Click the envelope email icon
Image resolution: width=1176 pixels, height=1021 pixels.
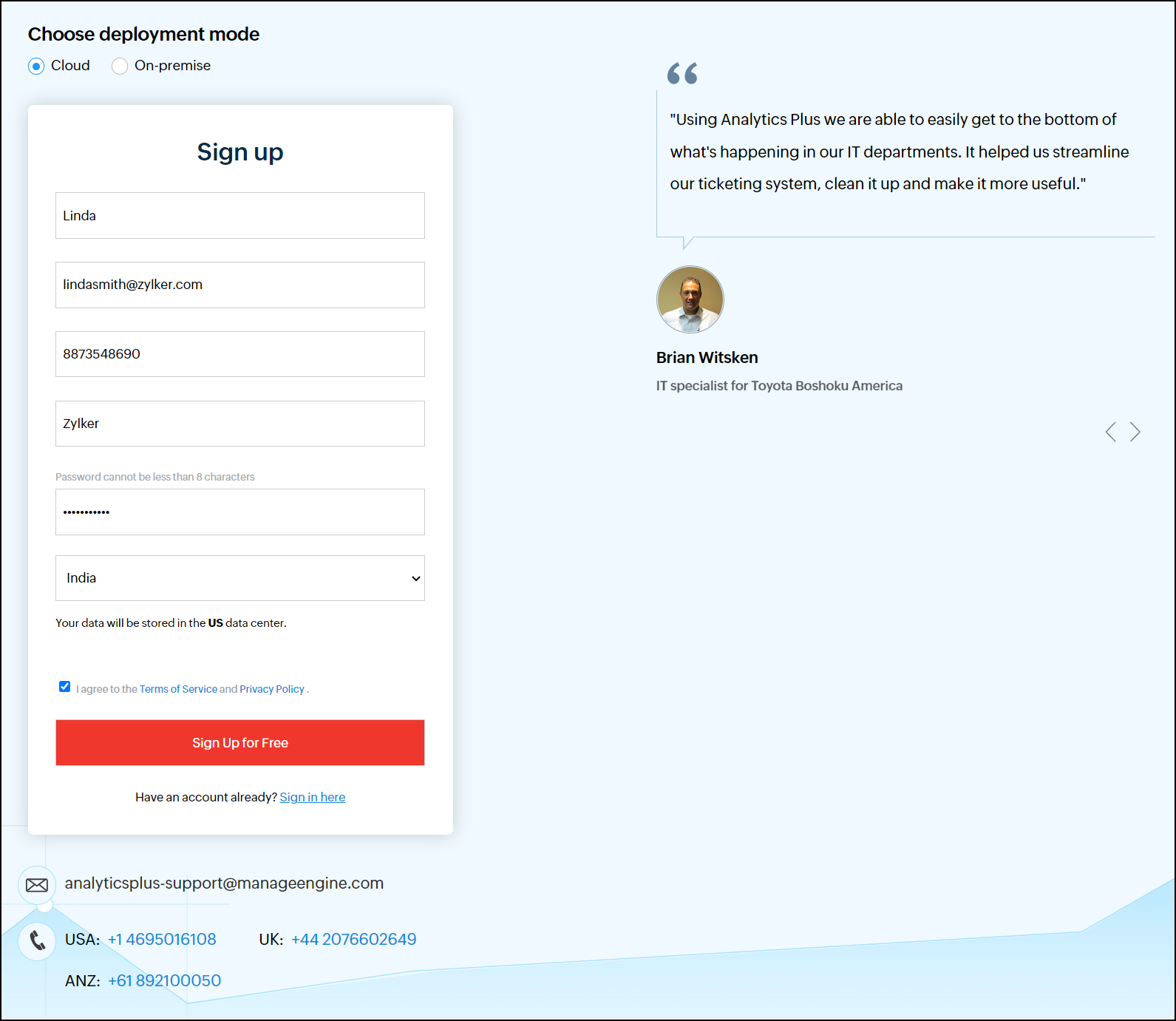click(x=37, y=885)
